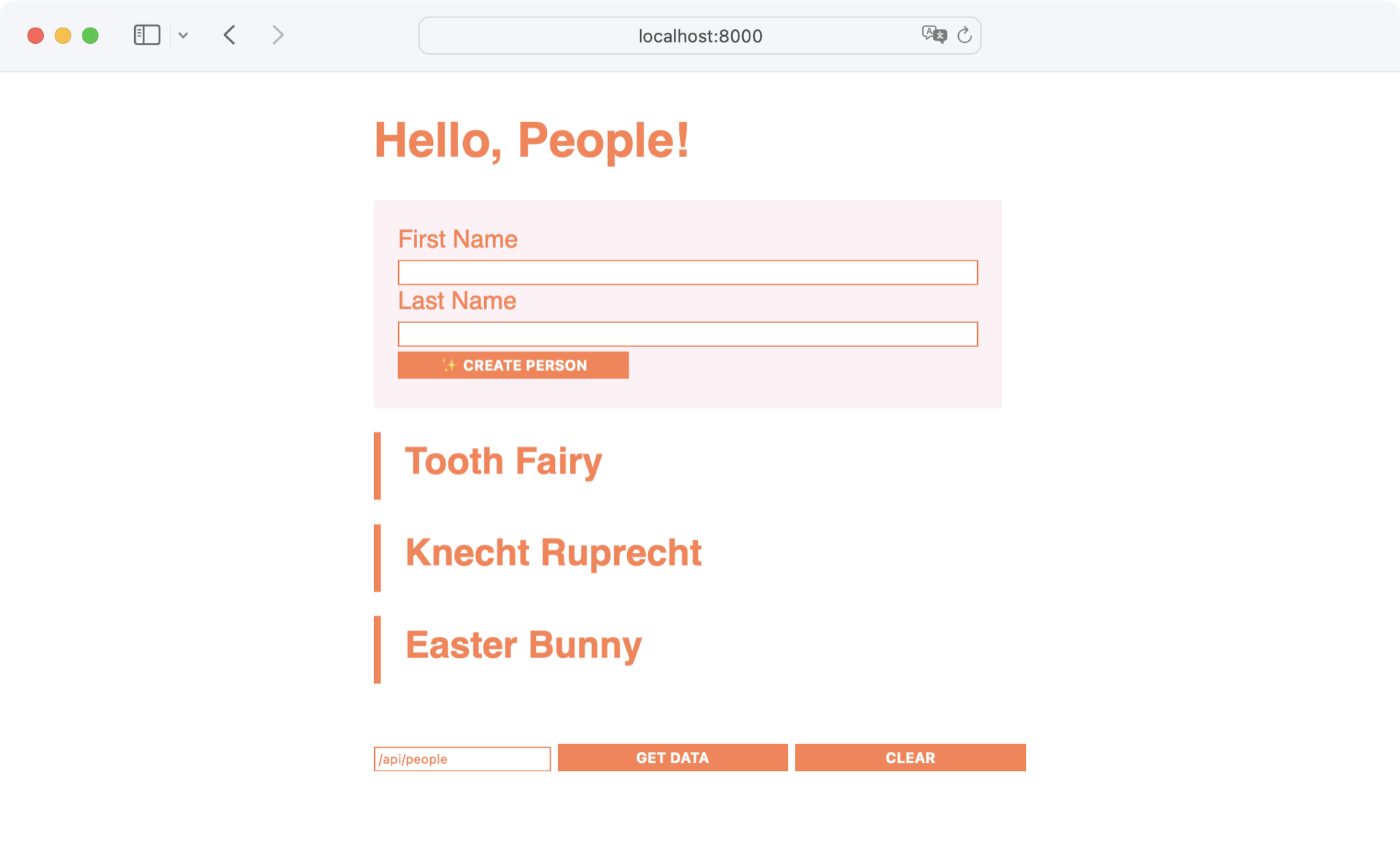Click the /api/people endpoint field

click(462, 759)
